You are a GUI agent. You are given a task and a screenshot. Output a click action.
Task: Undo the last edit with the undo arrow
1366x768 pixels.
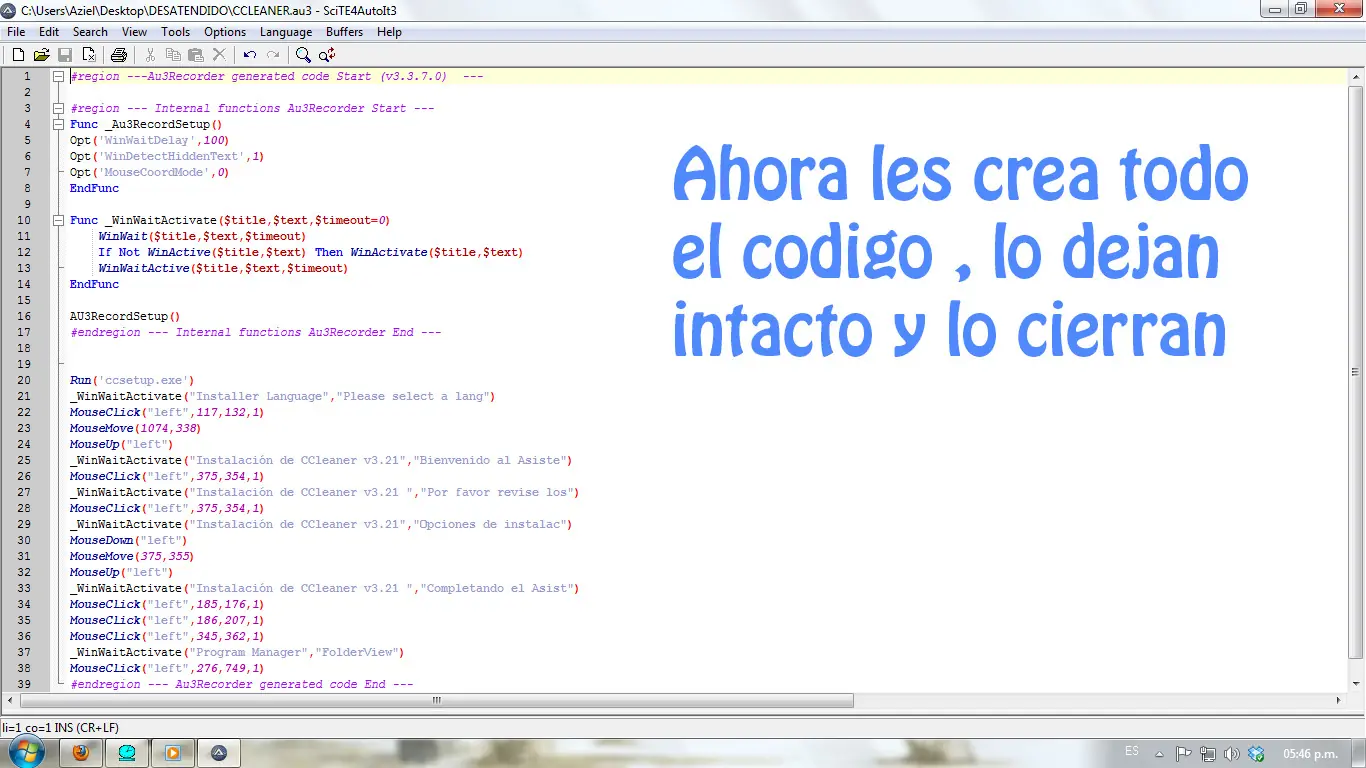click(x=249, y=55)
